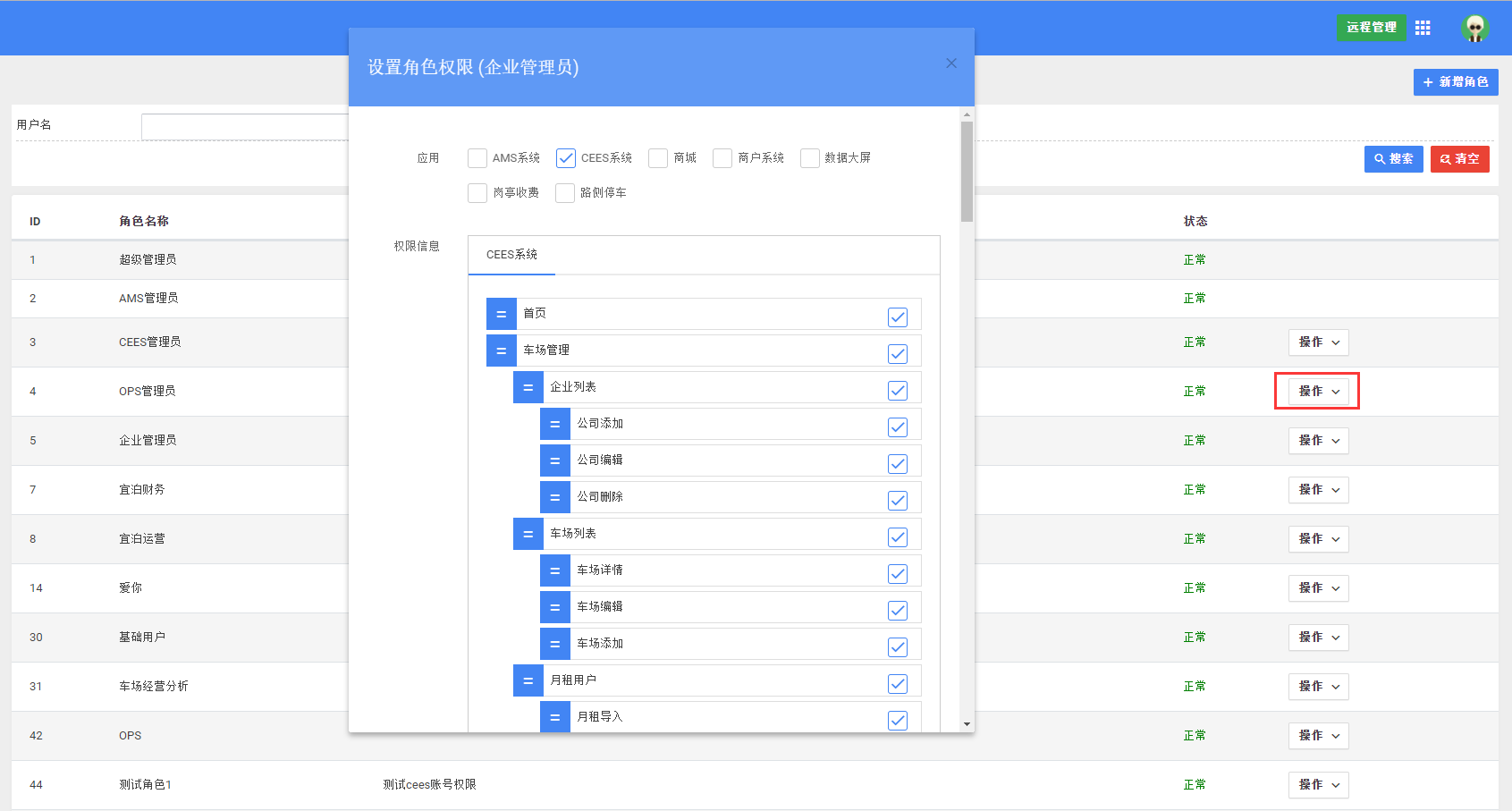This screenshot has height=811, width=1512.
Task: Click the 远程管理 button
Action: point(1372,28)
